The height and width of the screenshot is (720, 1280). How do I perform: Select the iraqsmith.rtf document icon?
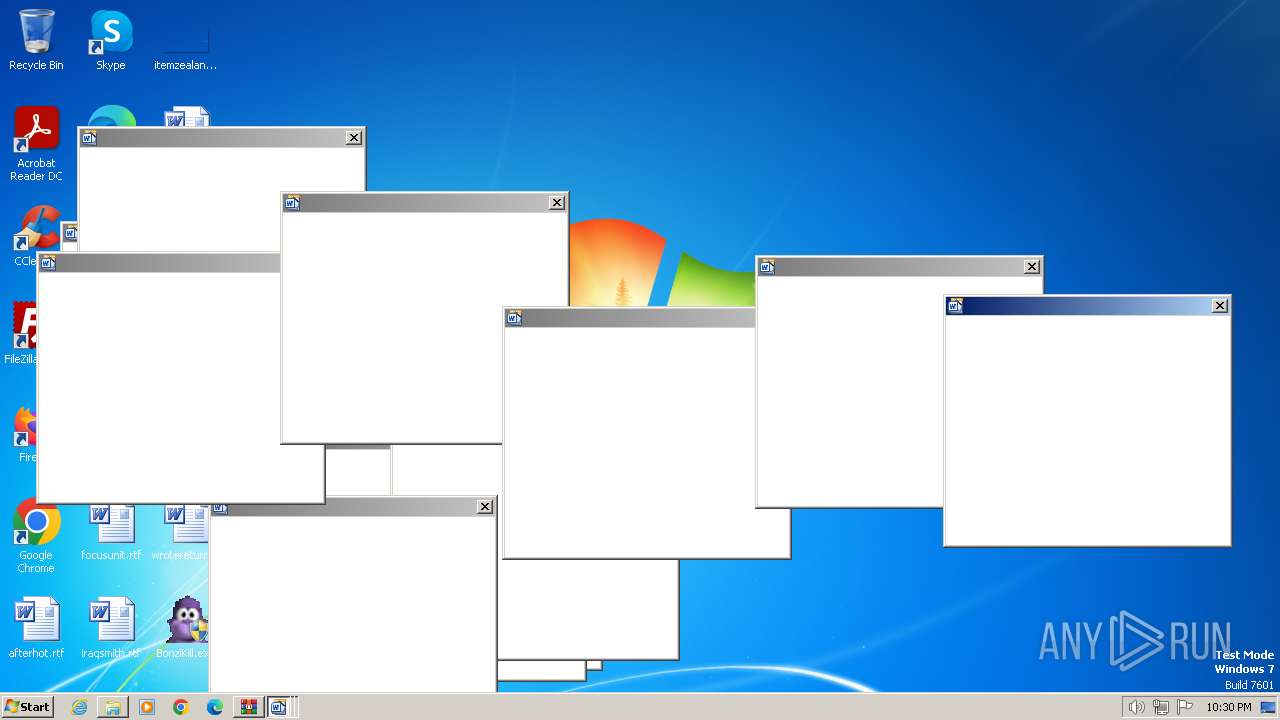pyautogui.click(x=111, y=628)
